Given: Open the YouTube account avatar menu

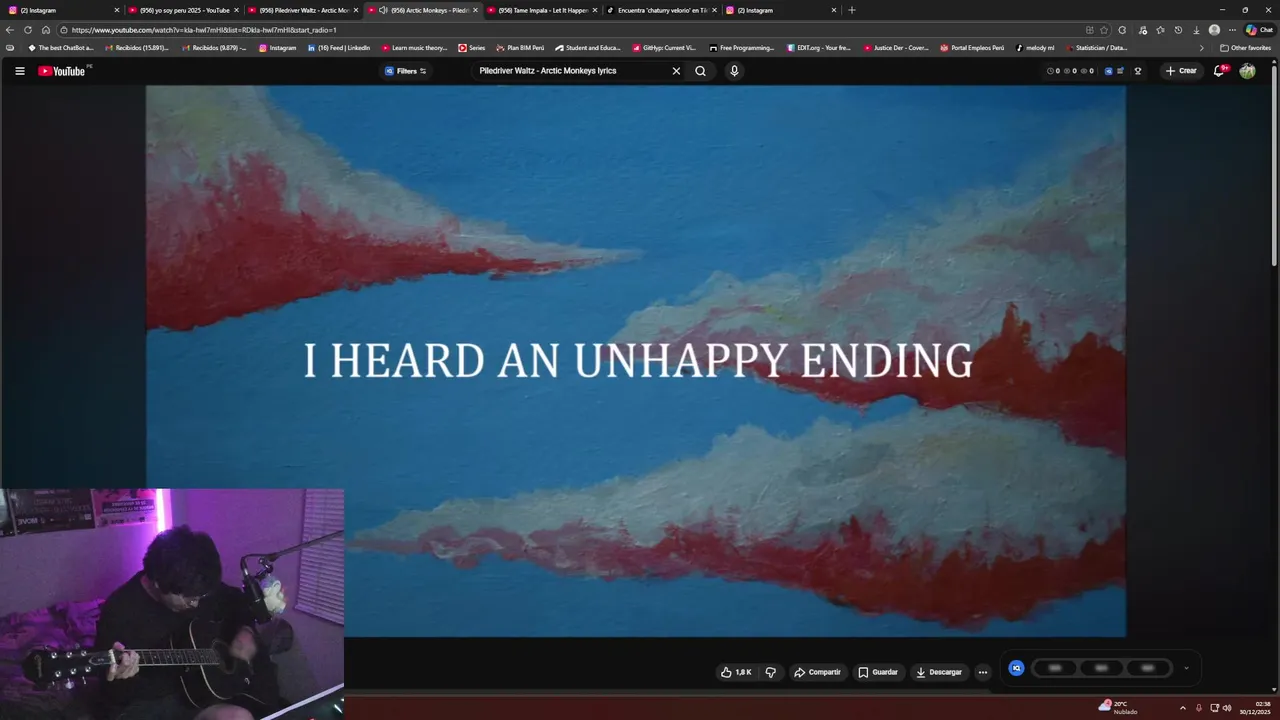Looking at the screenshot, I should click(1247, 71).
